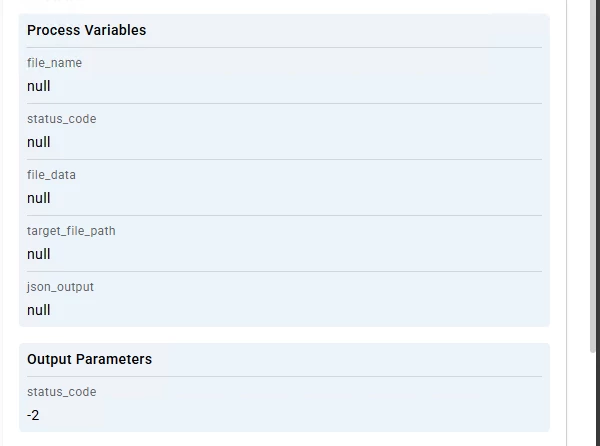Select the file_name variable label
The height and width of the screenshot is (446, 600).
pos(54,63)
